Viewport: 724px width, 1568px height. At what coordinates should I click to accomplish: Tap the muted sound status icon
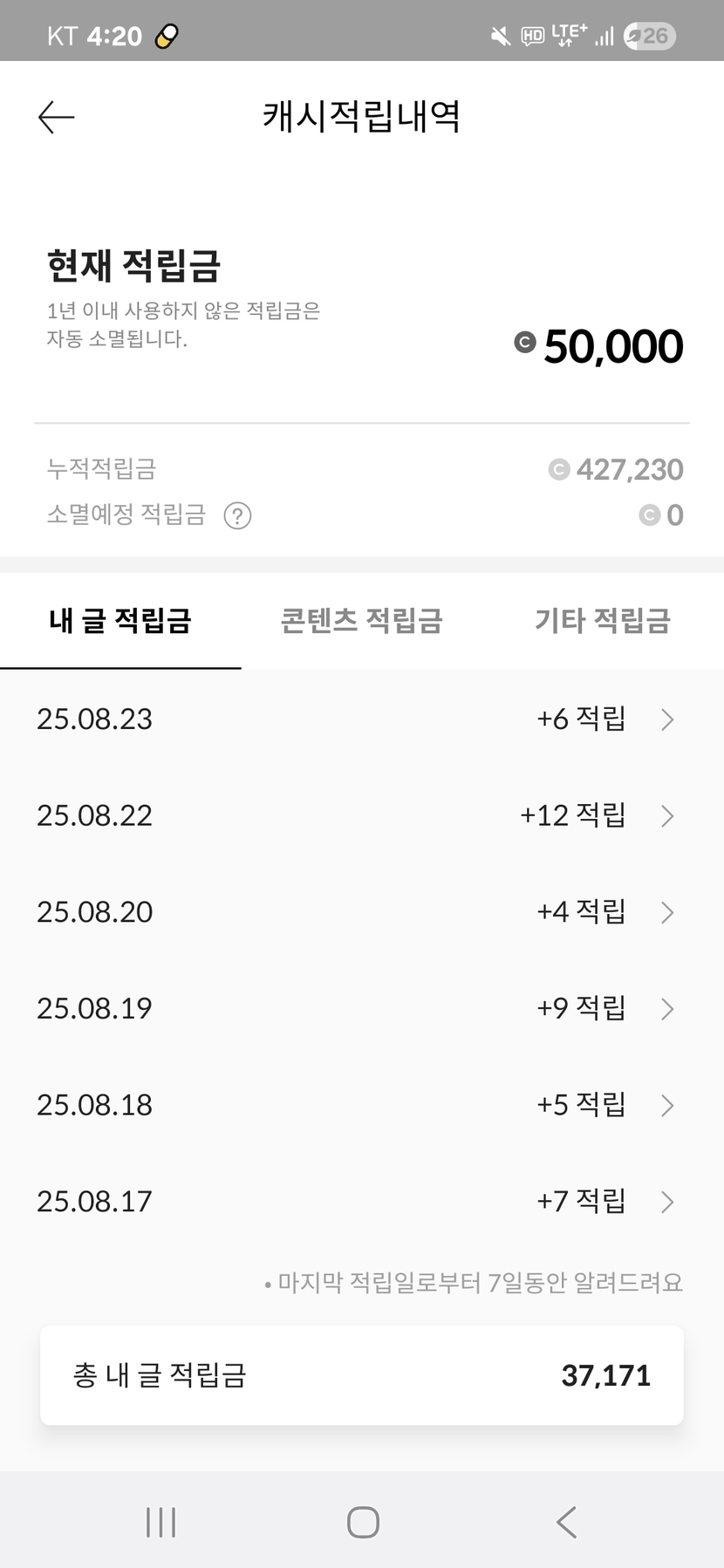pyautogui.click(x=501, y=36)
